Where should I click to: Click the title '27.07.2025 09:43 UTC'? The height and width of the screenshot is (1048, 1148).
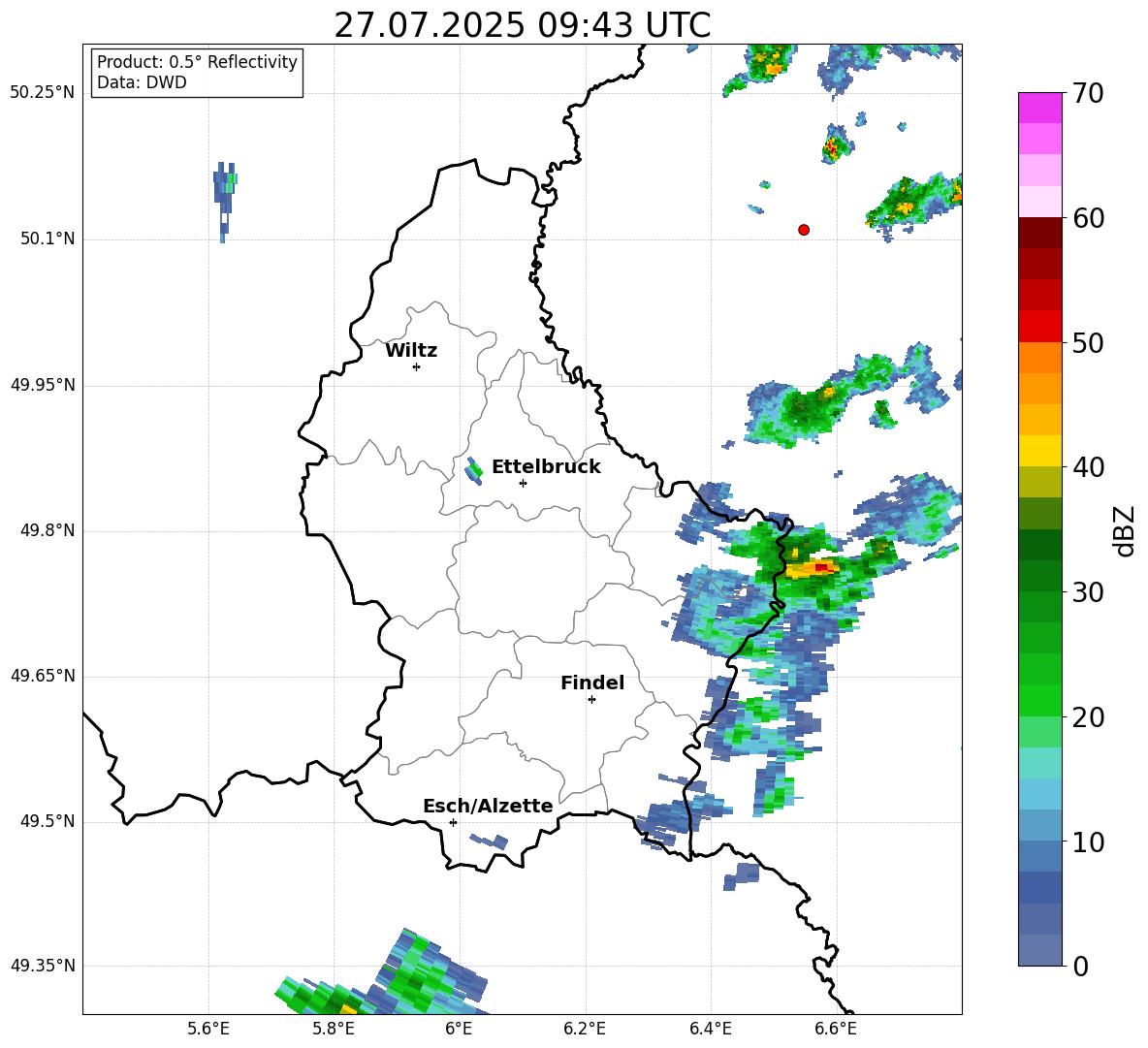pyautogui.click(x=522, y=25)
